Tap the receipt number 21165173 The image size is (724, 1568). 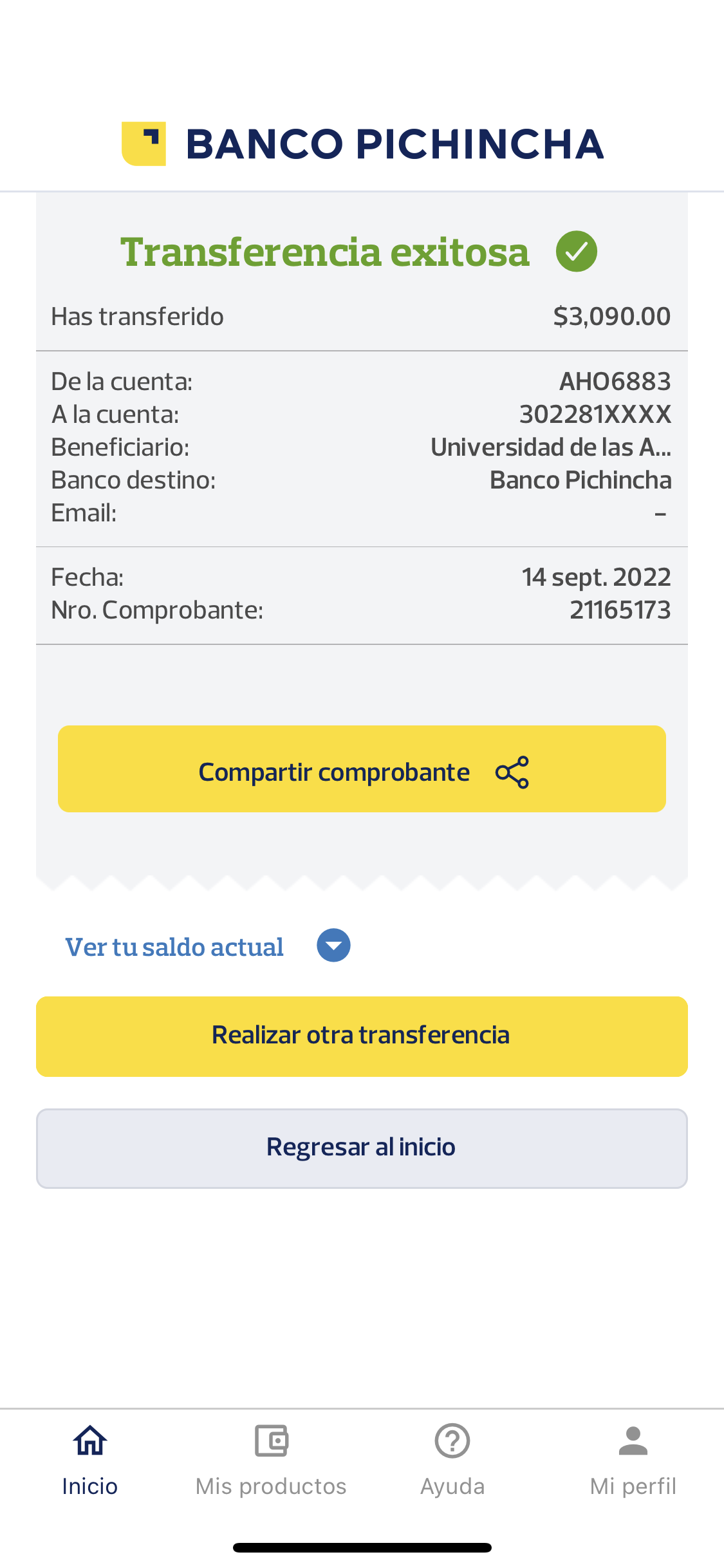(x=620, y=610)
